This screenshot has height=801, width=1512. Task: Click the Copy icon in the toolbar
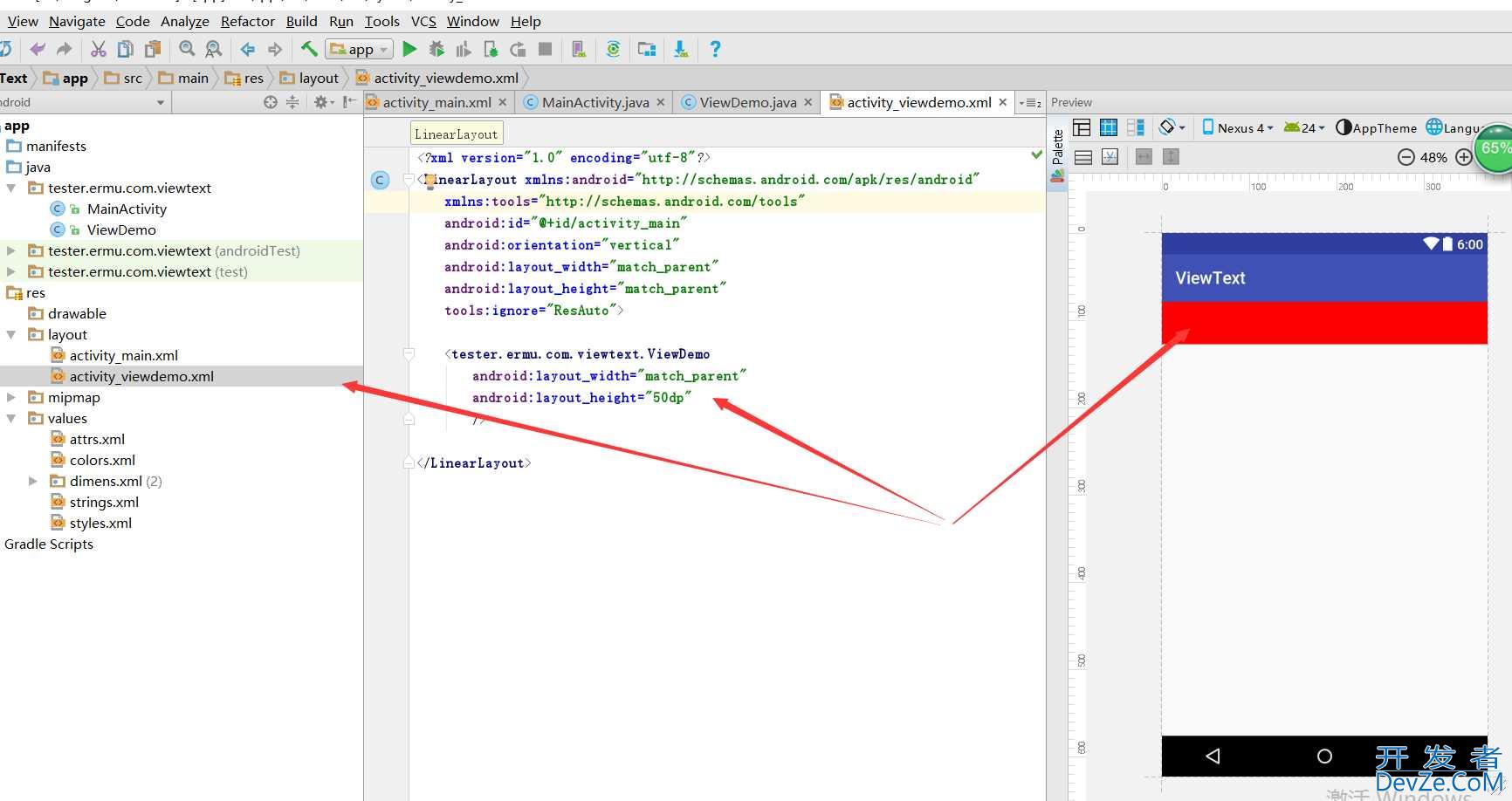126,50
